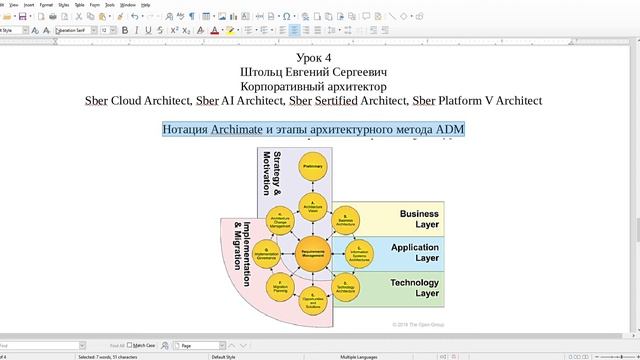640x360 pixels.
Task: Select the draw Line tool
Action: tap(392, 16)
